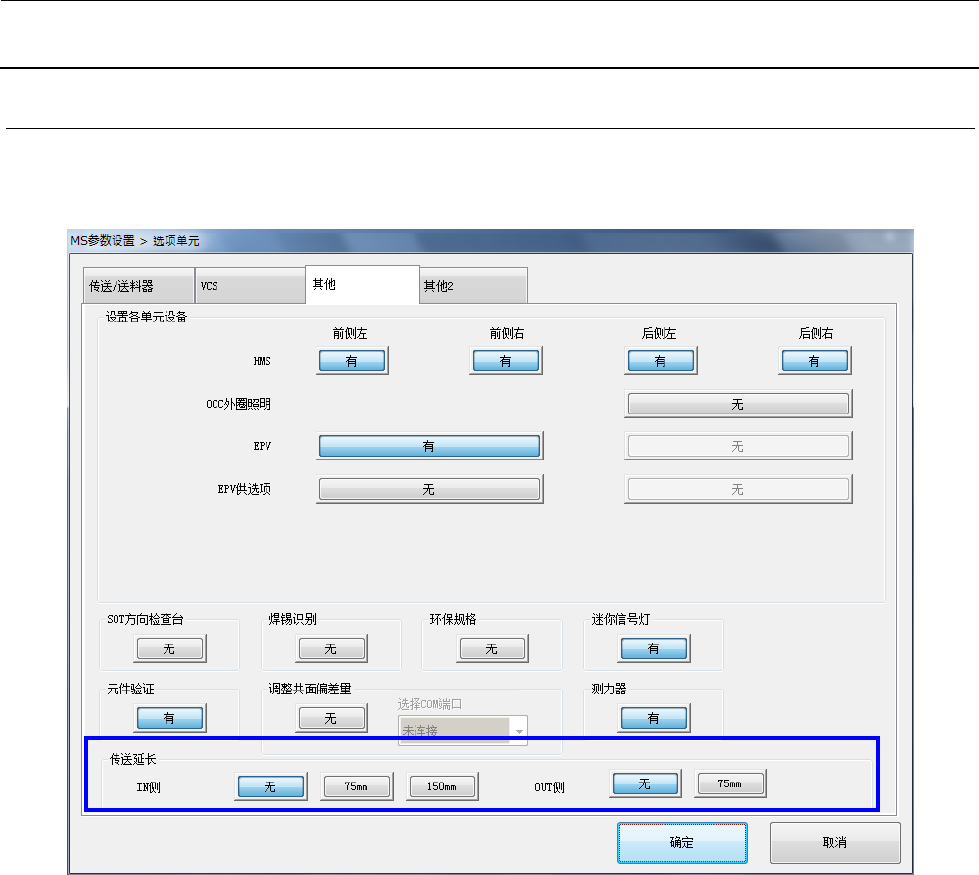Toggle HMS 后侧左 button
Image resolution: width=979 pixels, height=875 pixels.
[x=661, y=361]
